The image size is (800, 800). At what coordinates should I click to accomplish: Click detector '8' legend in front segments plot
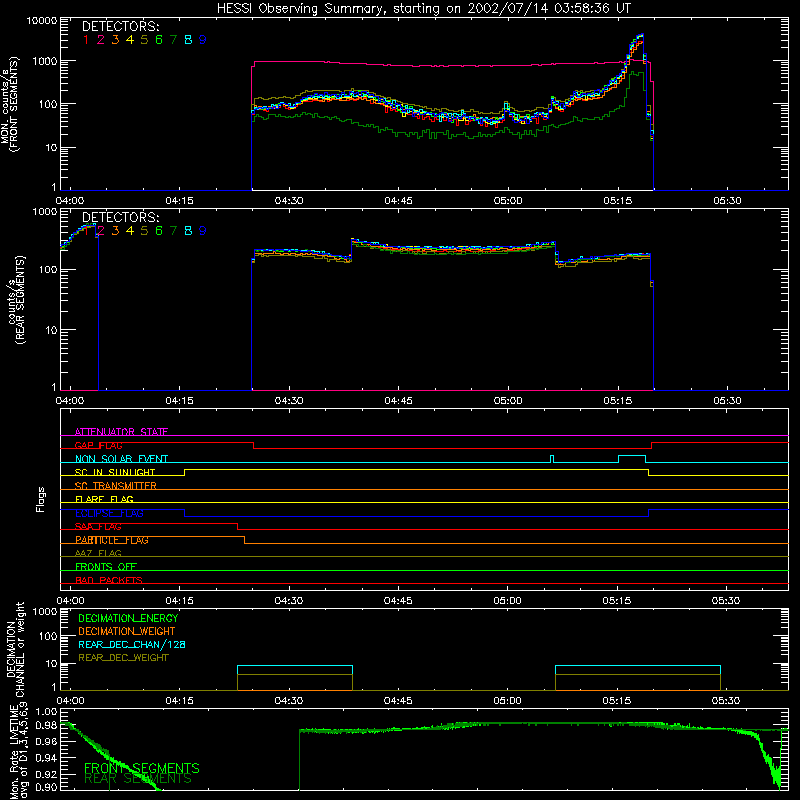pos(188,40)
